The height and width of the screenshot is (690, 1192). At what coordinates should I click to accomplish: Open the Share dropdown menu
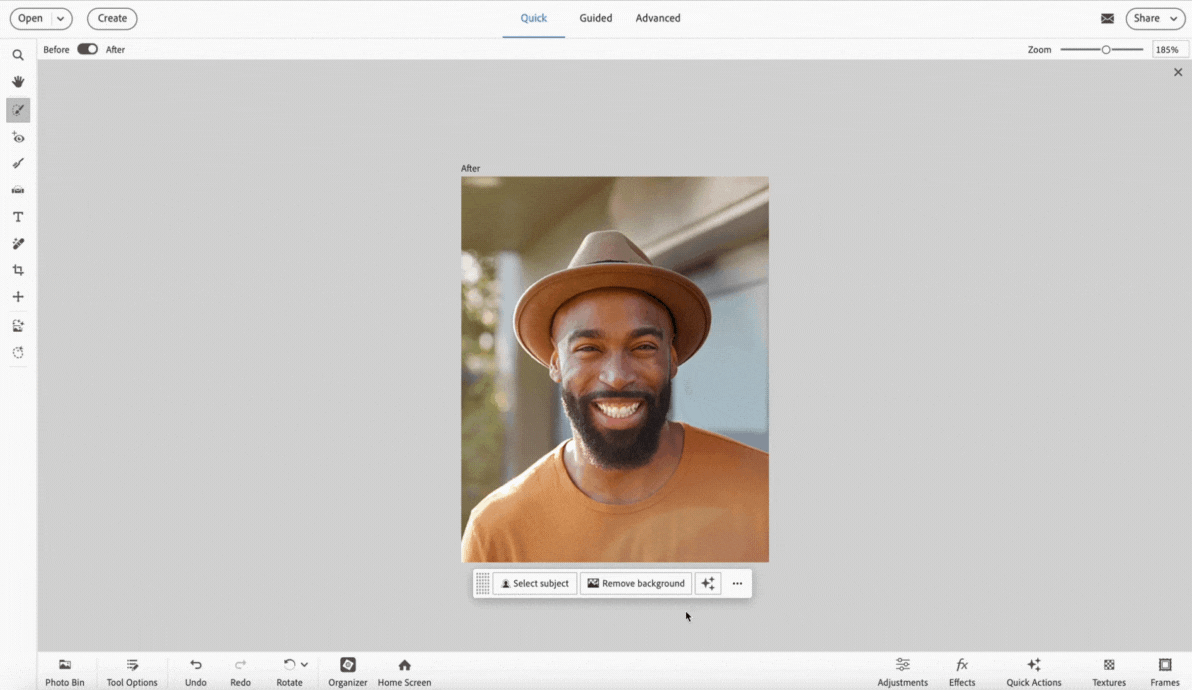click(1155, 18)
